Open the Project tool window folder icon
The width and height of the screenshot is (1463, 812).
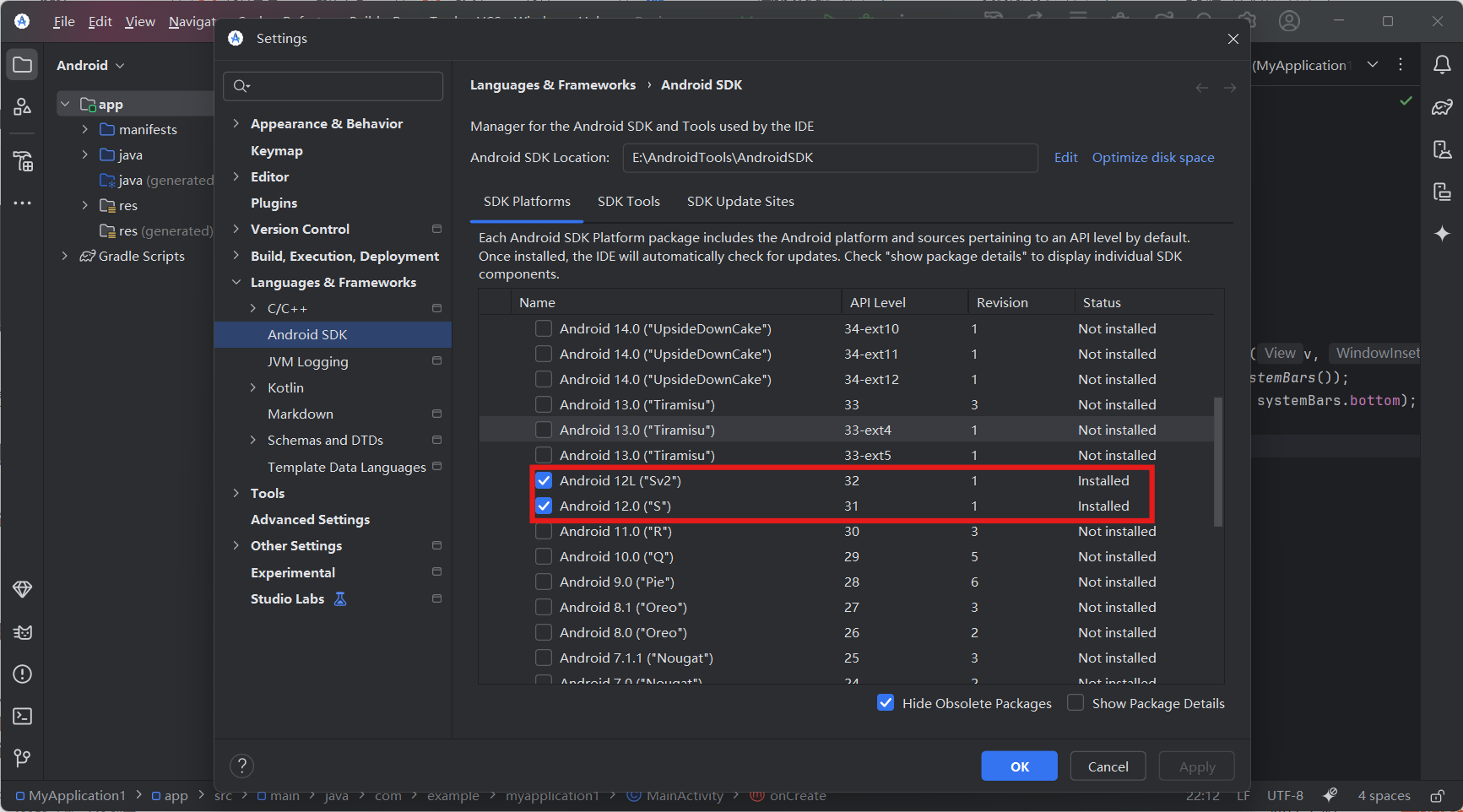click(x=23, y=65)
